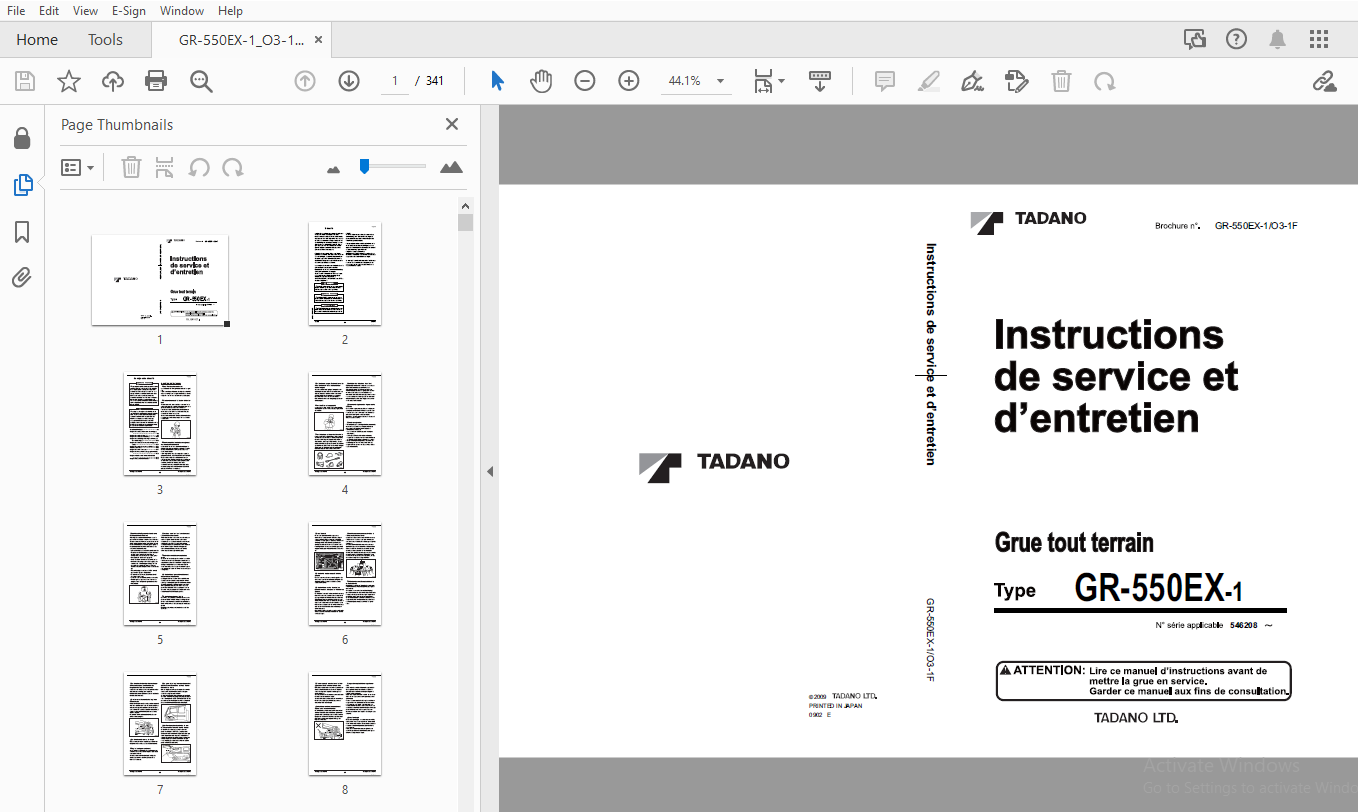
Task: Click the 'Grue tout terrain' heading text
Action: 1074,543
